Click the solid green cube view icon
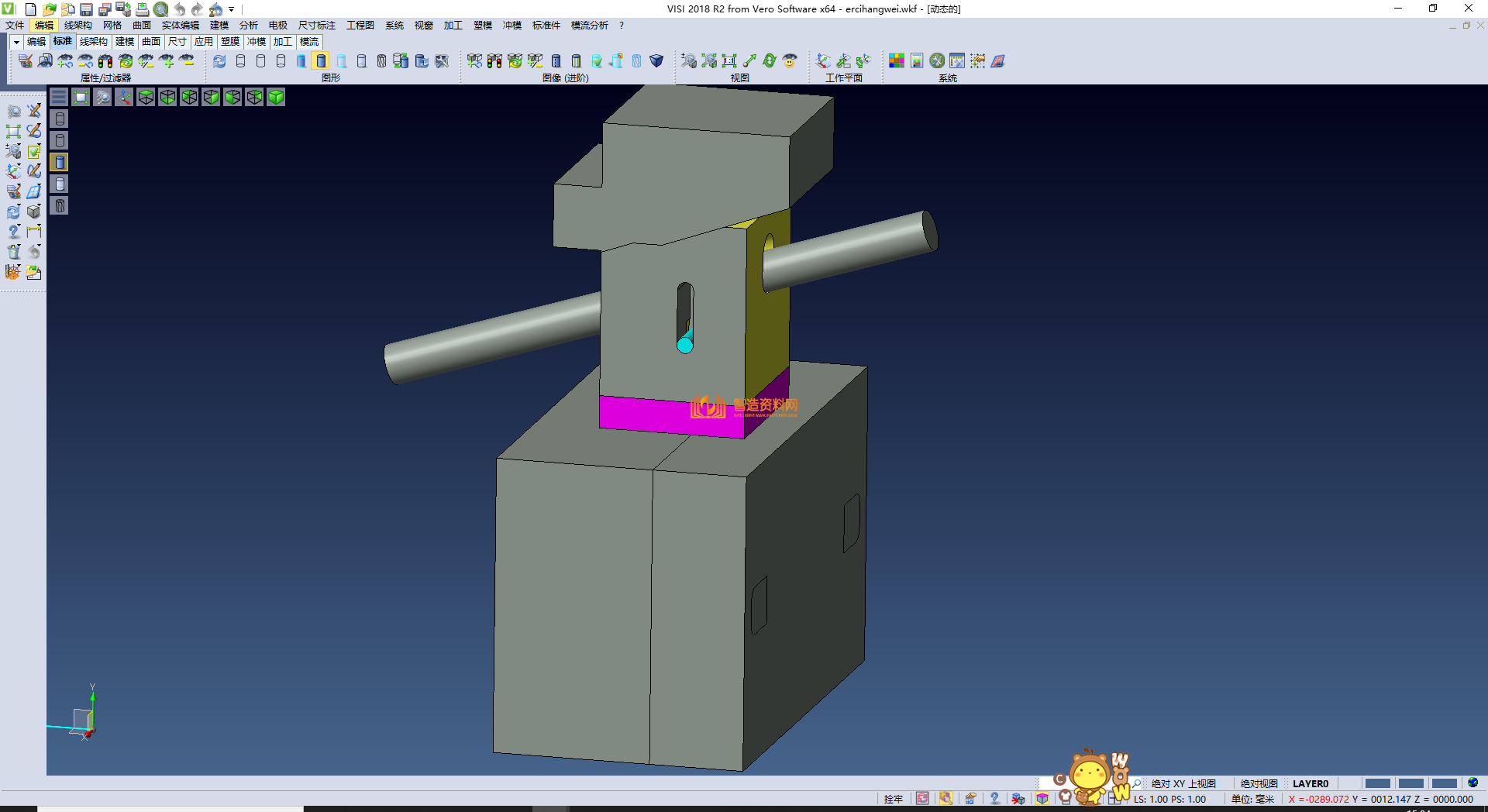The image size is (1488, 812). tap(276, 97)
